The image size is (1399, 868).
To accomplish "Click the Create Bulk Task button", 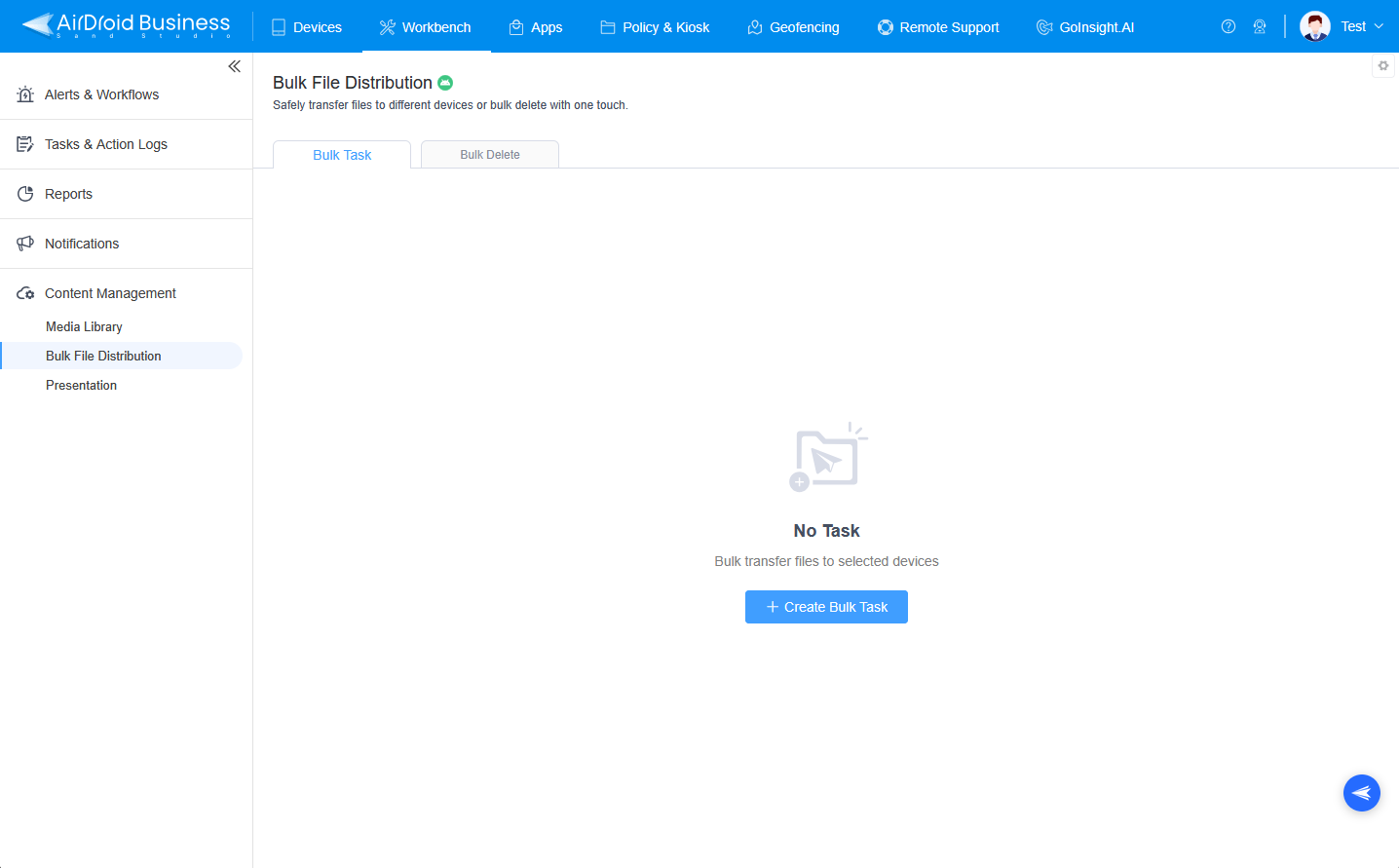I will (826, 606).
